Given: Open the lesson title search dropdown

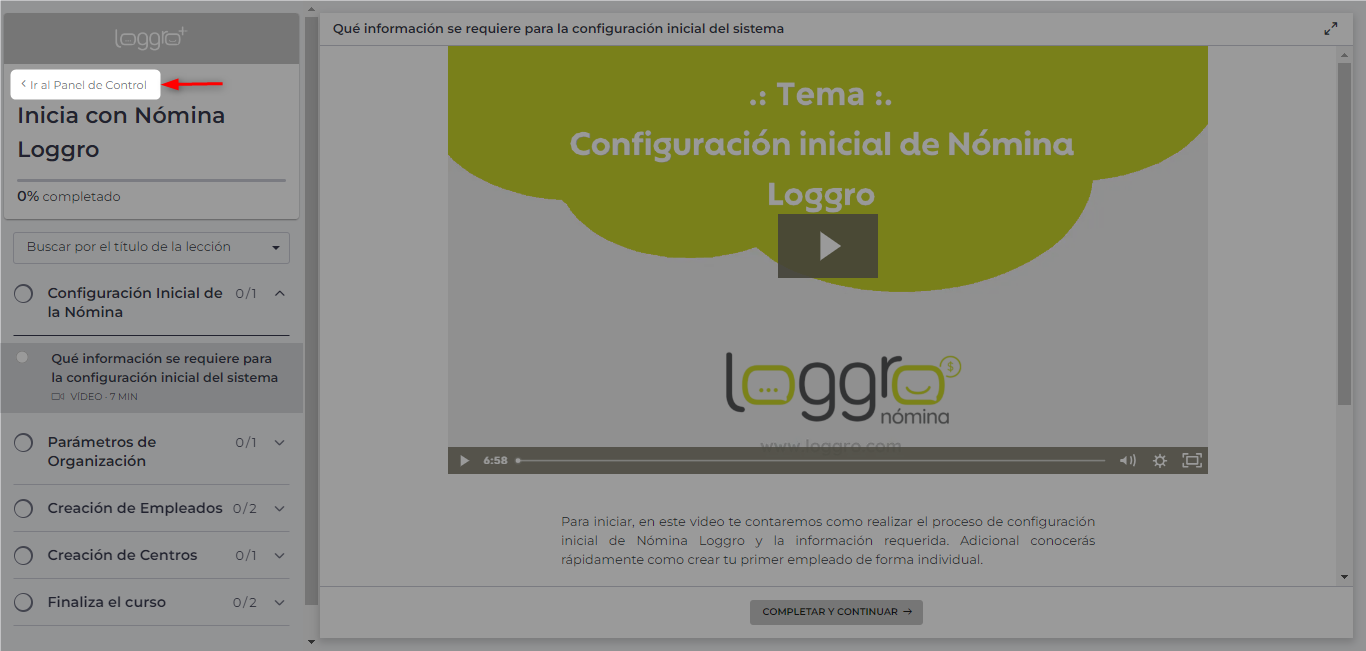Looking at the screenshot, I should click(151, 247).
